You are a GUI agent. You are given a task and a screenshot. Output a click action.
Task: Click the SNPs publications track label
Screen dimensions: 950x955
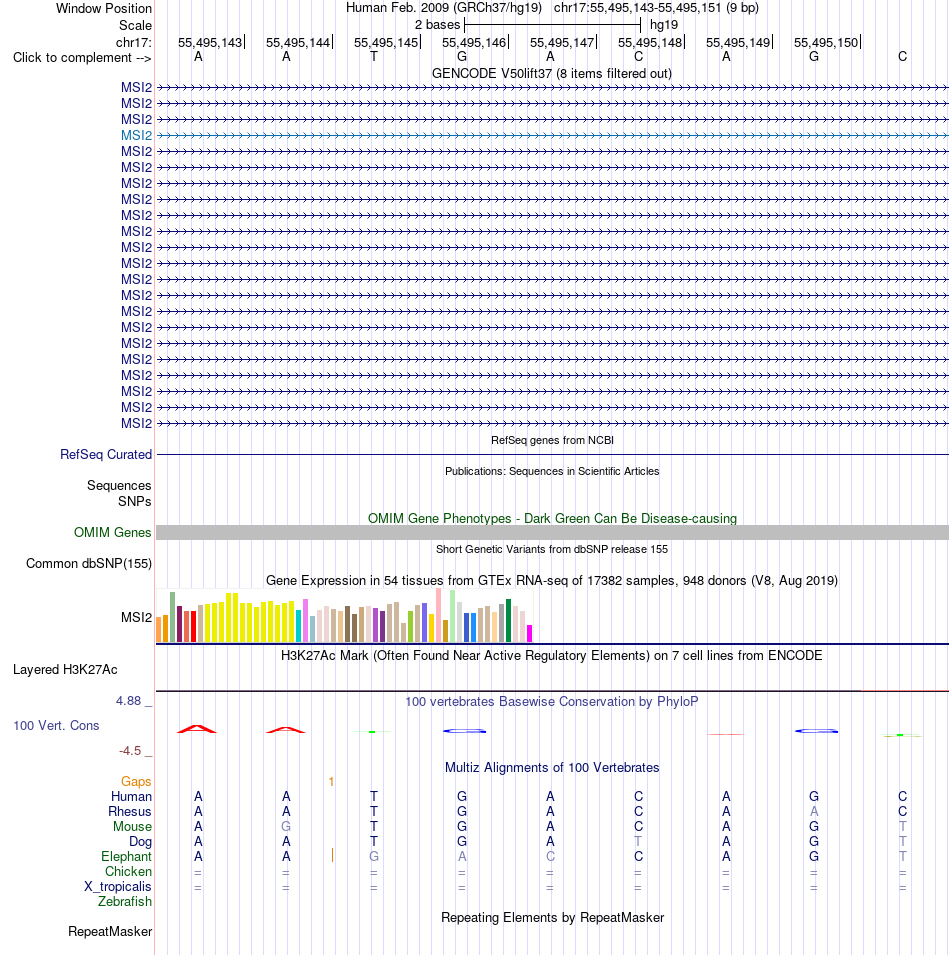(x=135, y=501)
